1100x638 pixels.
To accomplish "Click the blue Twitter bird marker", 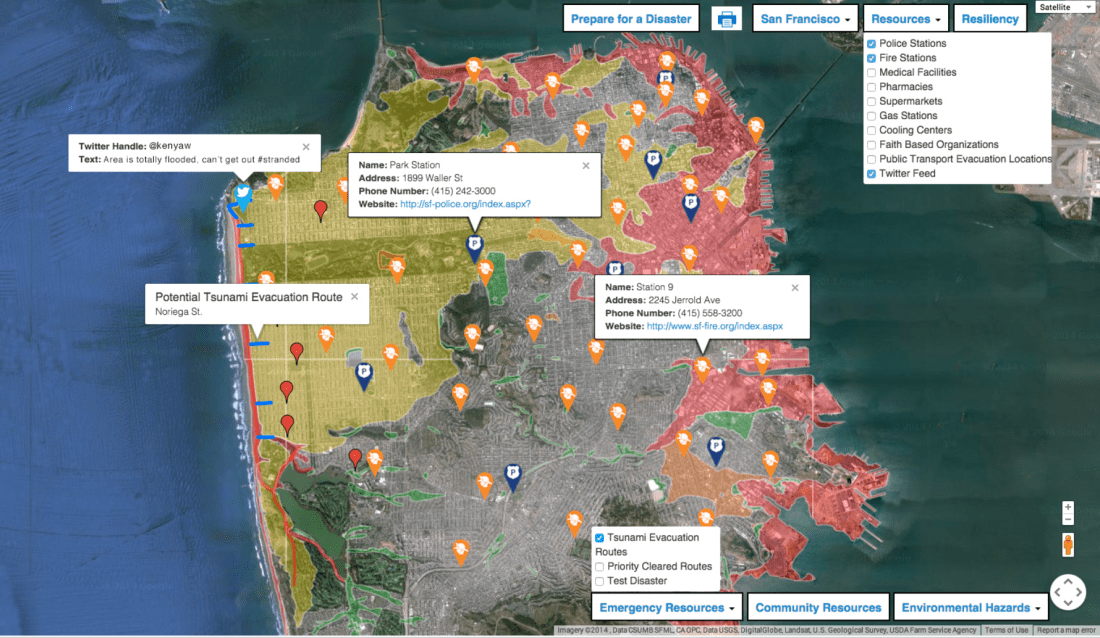I will (242, 193).
